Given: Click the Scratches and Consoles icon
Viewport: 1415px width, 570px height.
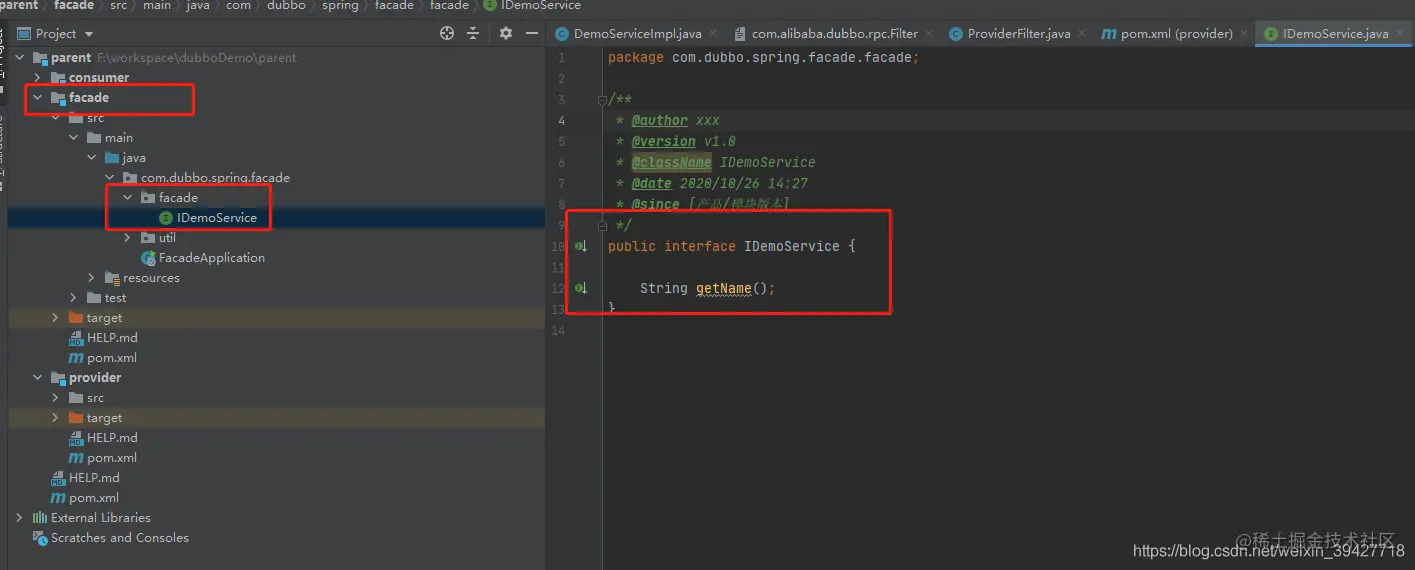Looking at the screenshot, I should (x=40, y=538).
